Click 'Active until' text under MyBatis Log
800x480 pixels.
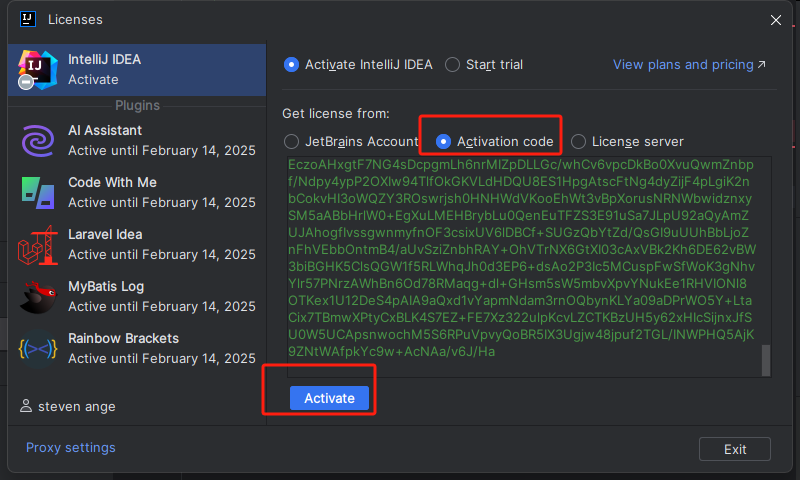[x=162, y=307]
